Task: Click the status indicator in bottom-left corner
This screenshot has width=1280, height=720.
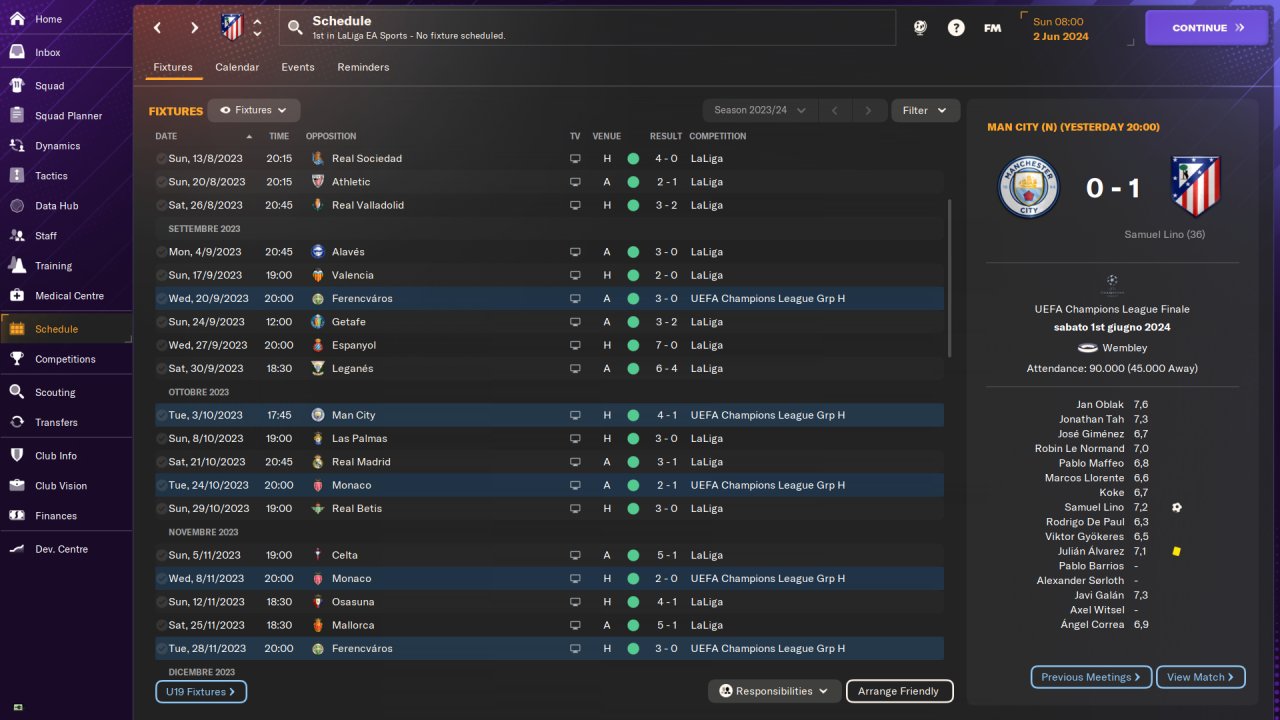Action: [18, 708]
